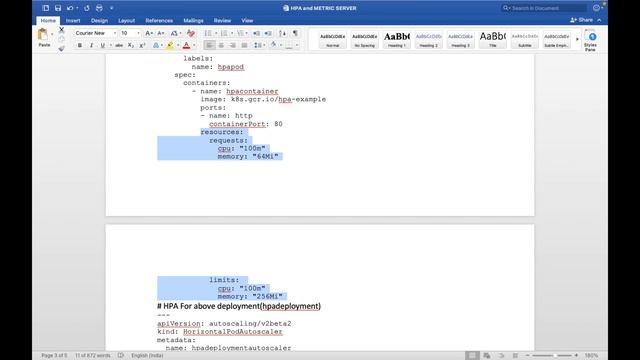Toggle Underline formatting
The width and height of the screenshot is (640, 360).
pos(102,45)
